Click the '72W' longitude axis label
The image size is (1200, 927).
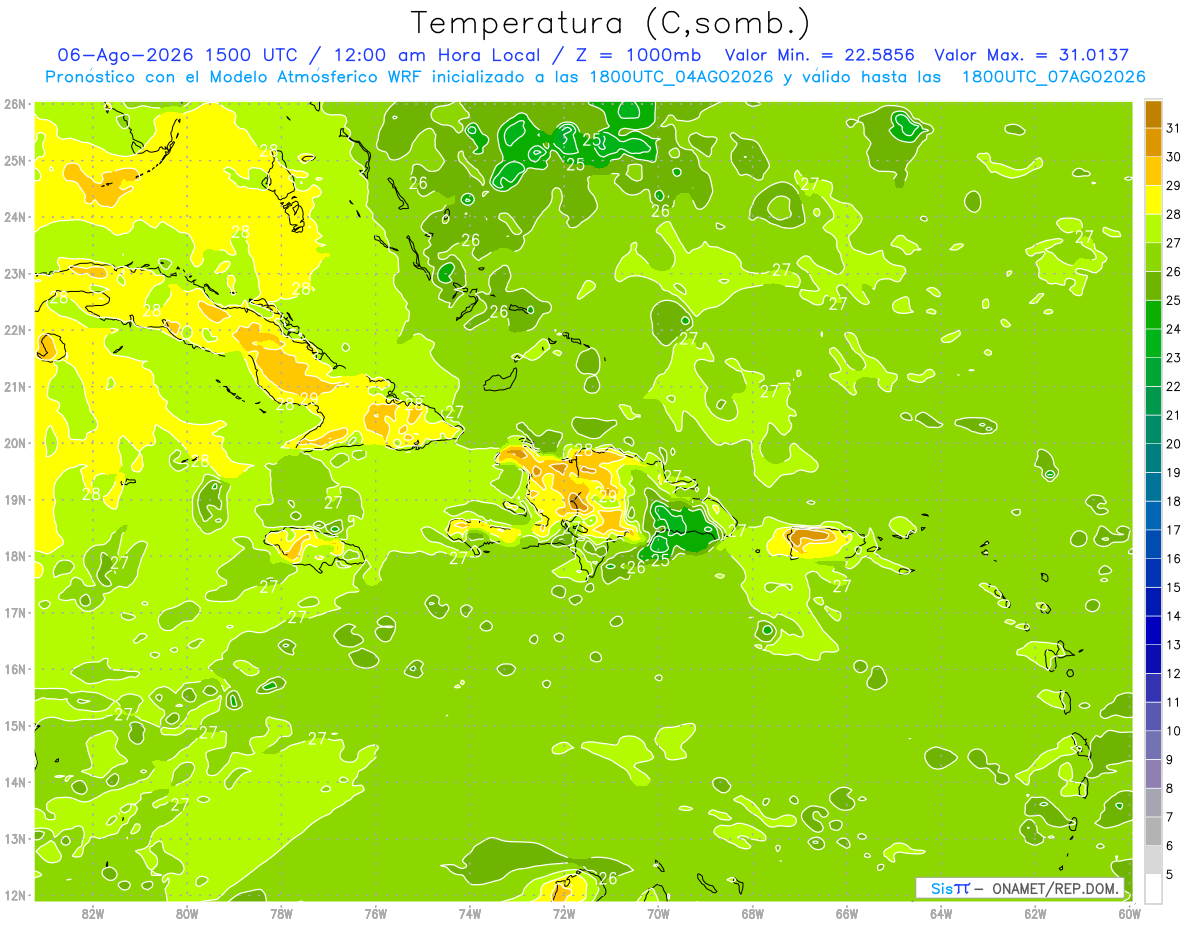click(x=564, y=913)
